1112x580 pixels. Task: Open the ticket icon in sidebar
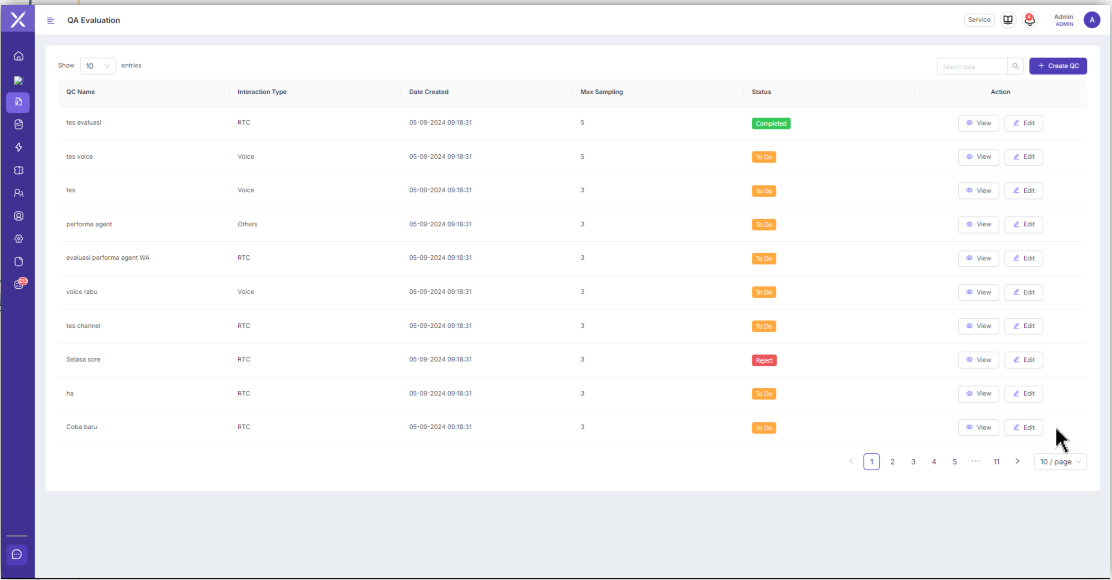click(18, 170)
